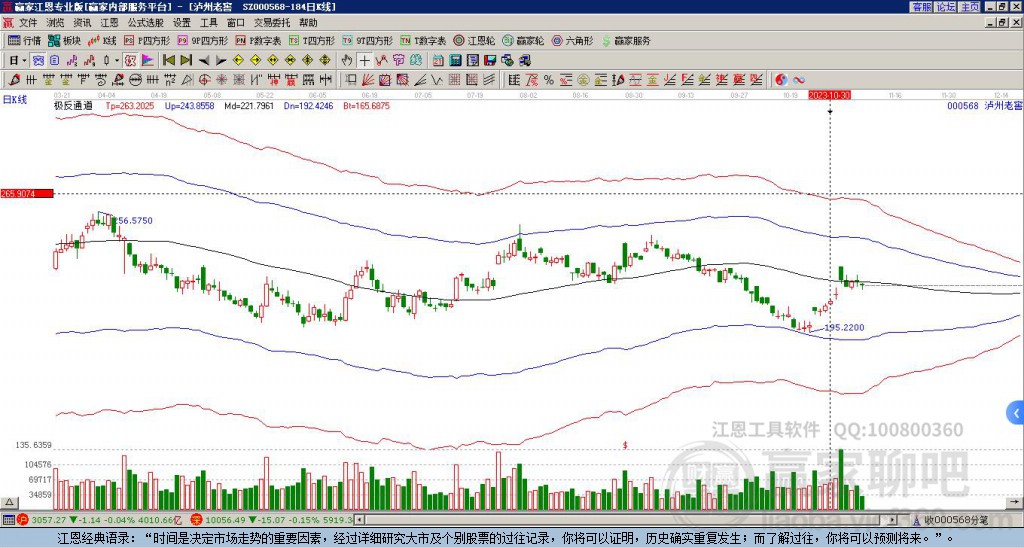Select the angle line drawing tool
Viewport: 1024px width, 548px height.
pyautogui.click(x=419, y=80)
